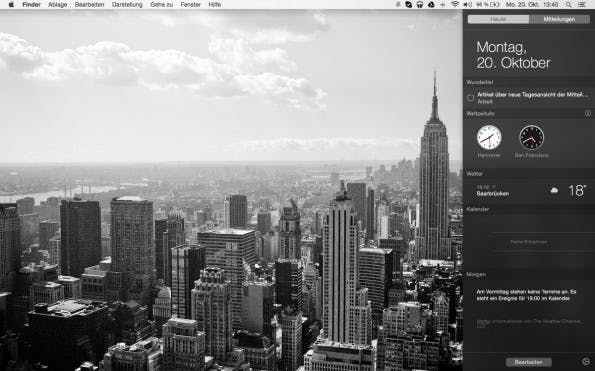Click the headphones menu bar icon
Screen dimensions: 595x371
(420, 5)
